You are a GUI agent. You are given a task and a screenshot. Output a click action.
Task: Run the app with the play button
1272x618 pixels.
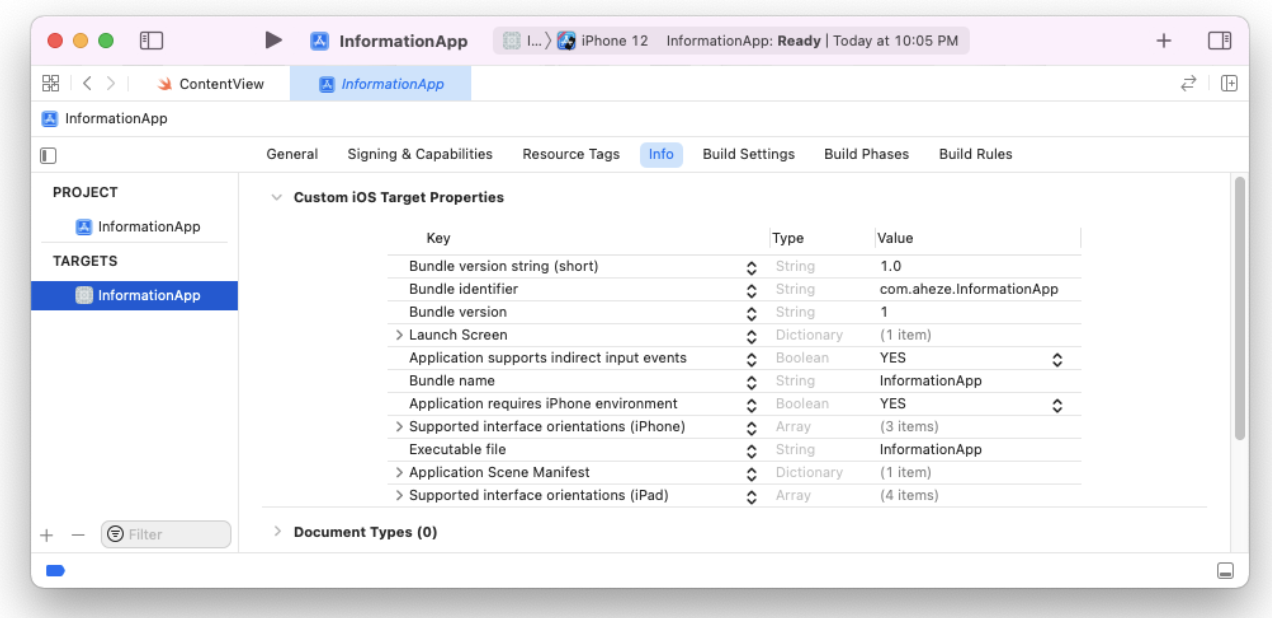[x=273, y=40]
